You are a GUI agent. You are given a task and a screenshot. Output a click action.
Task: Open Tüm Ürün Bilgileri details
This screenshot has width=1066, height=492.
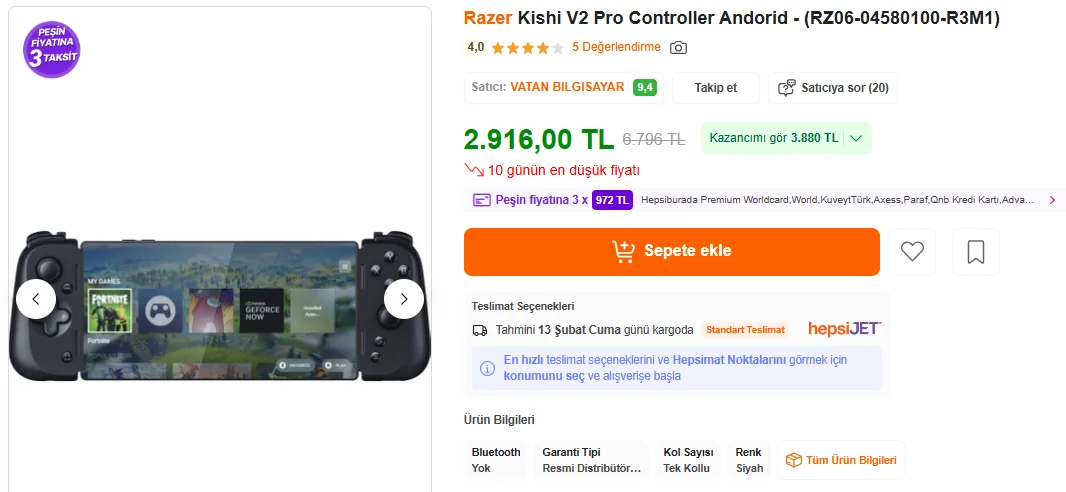[842, 460]
